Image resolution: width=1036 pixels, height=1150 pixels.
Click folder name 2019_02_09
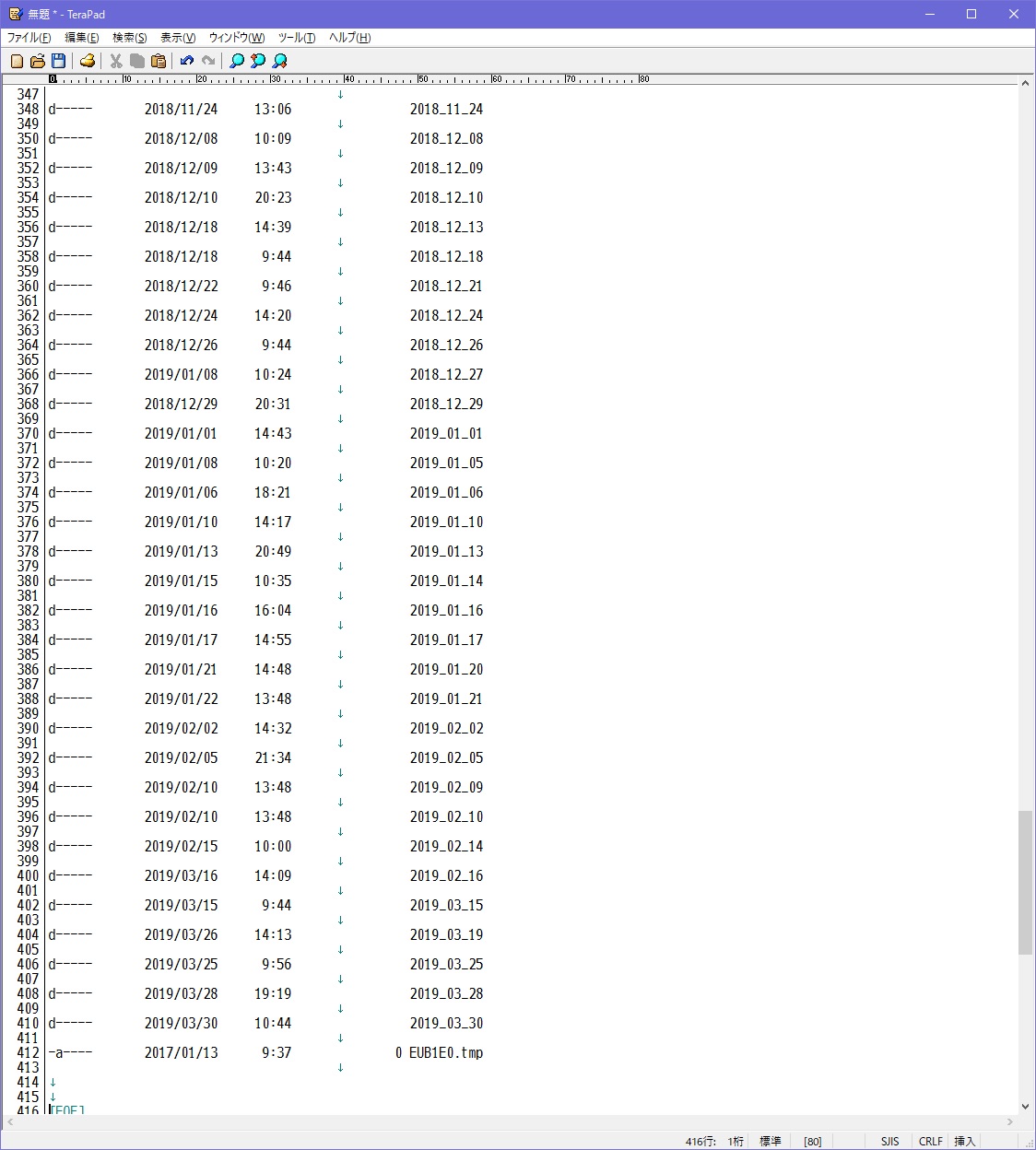tap(446, 787)
